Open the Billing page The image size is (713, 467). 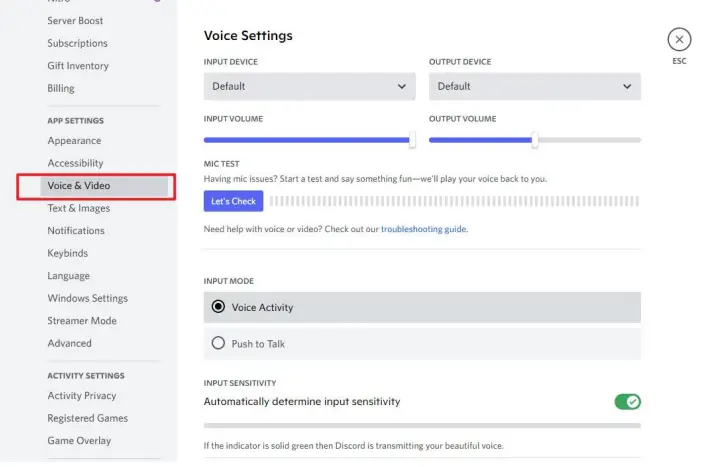(x=61, y=88)
